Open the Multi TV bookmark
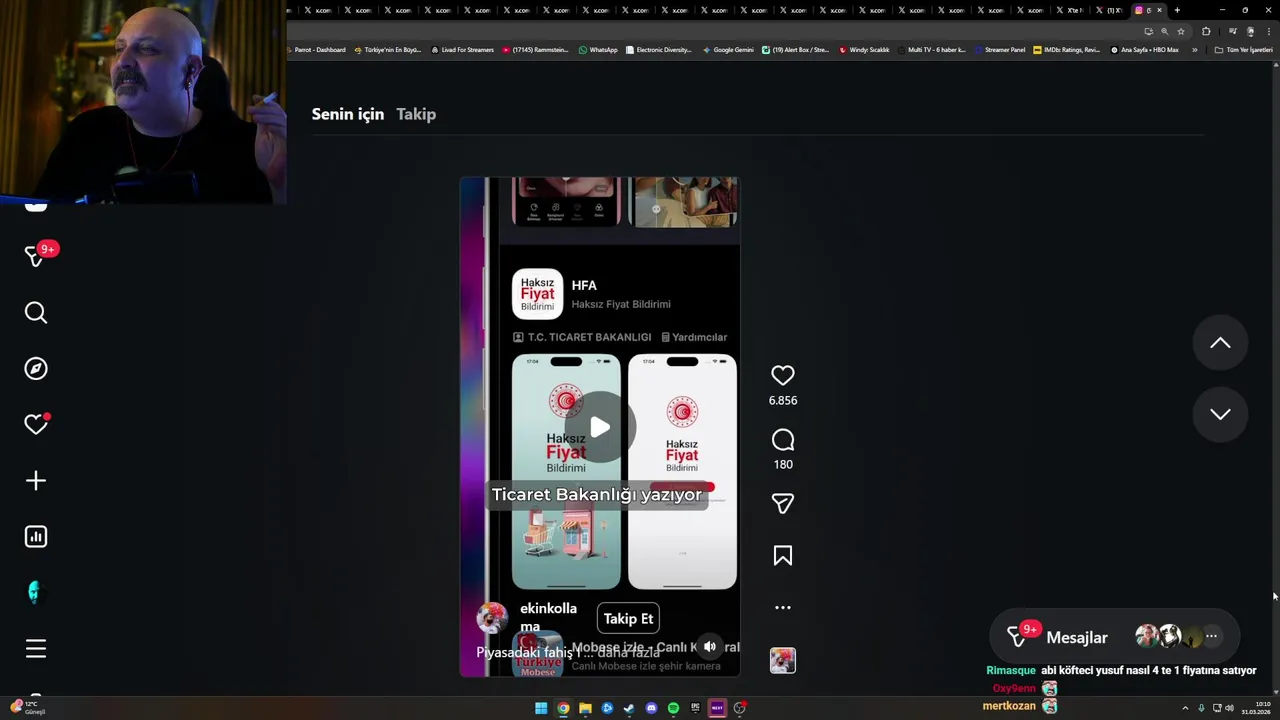This screenshot has height=720, width=1280. coord(932,50)
